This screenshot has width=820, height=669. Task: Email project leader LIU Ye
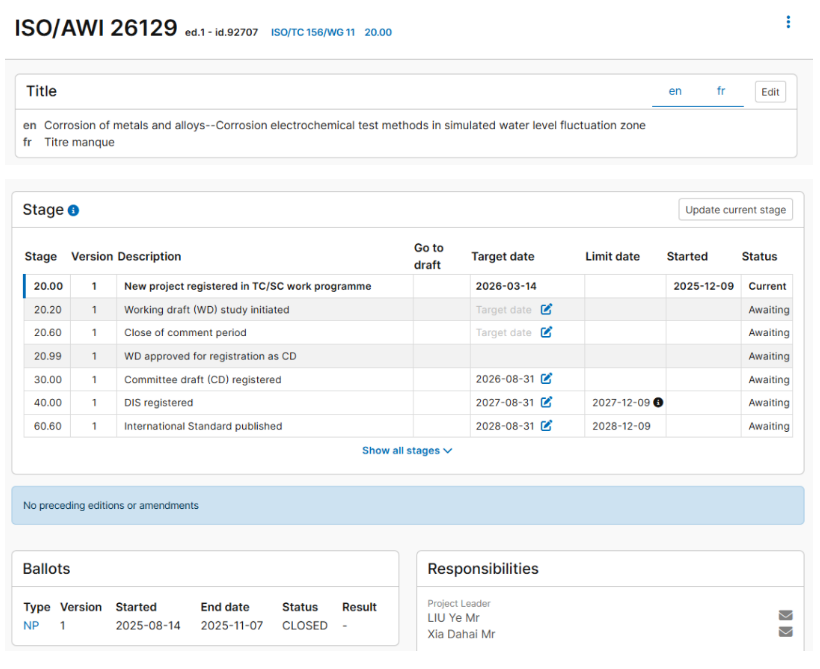pos(785,616)
